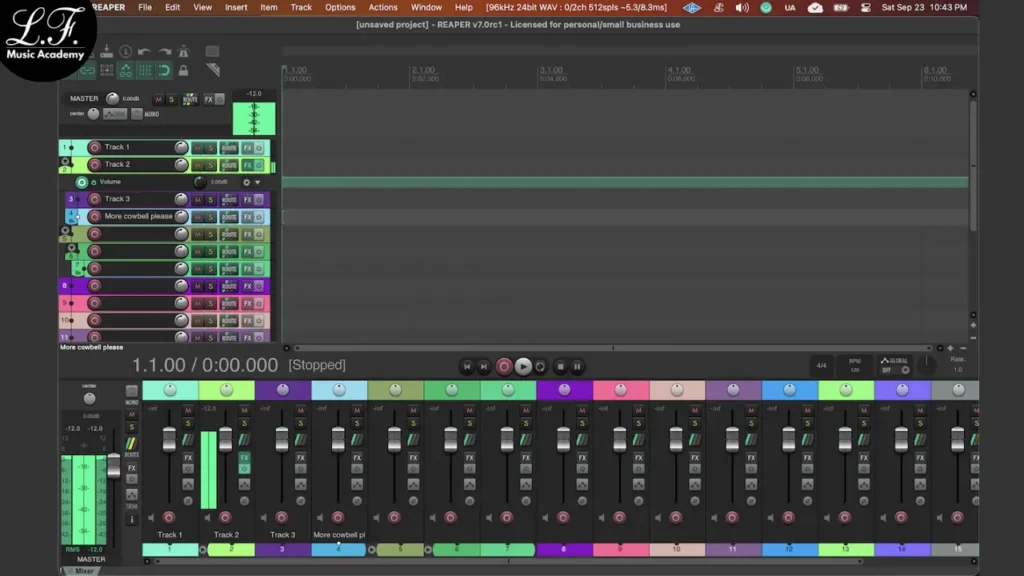Open FX window for Track 3

coord(247,199)
